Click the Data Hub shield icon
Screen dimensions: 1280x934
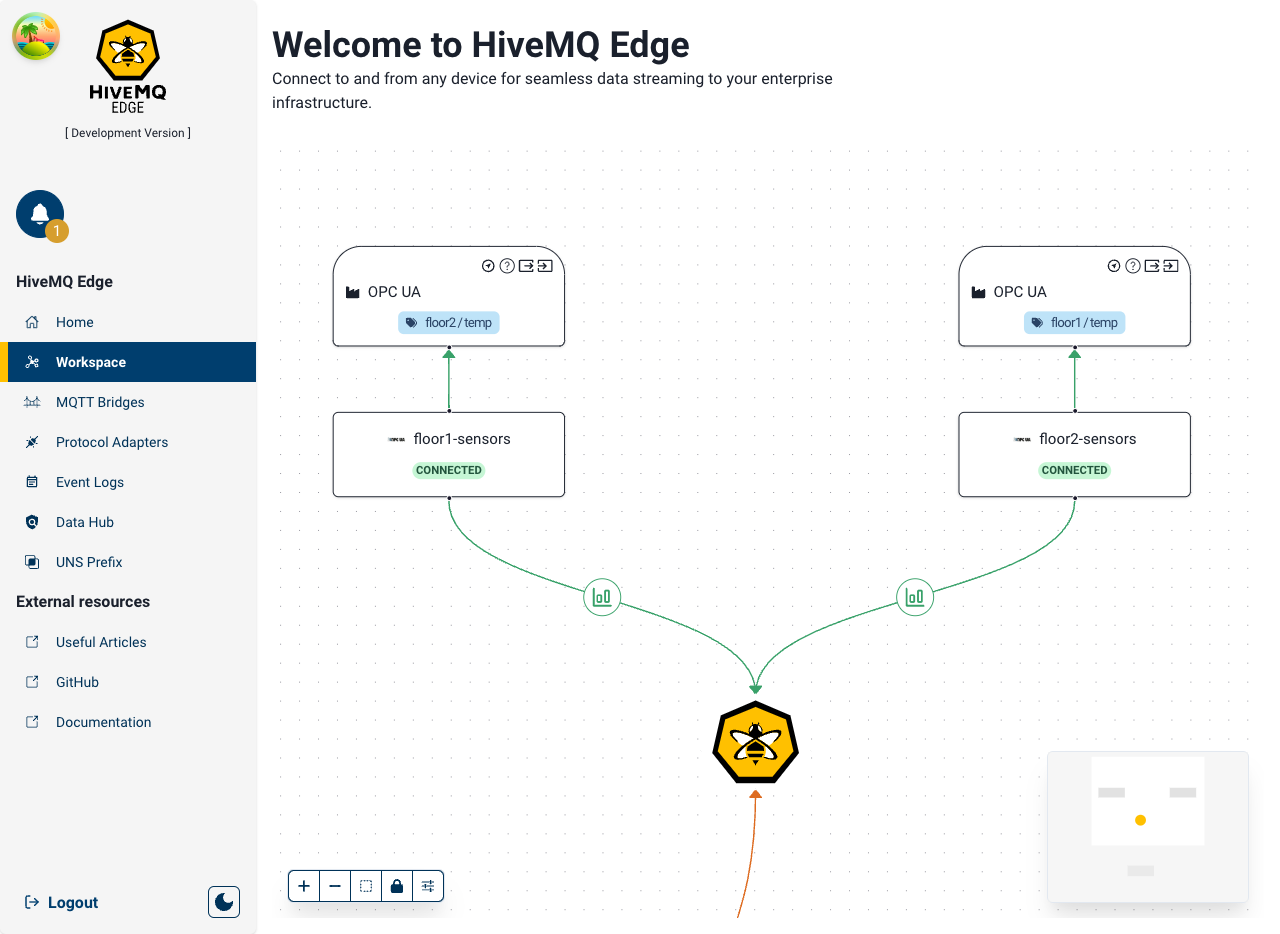(32, 522)
